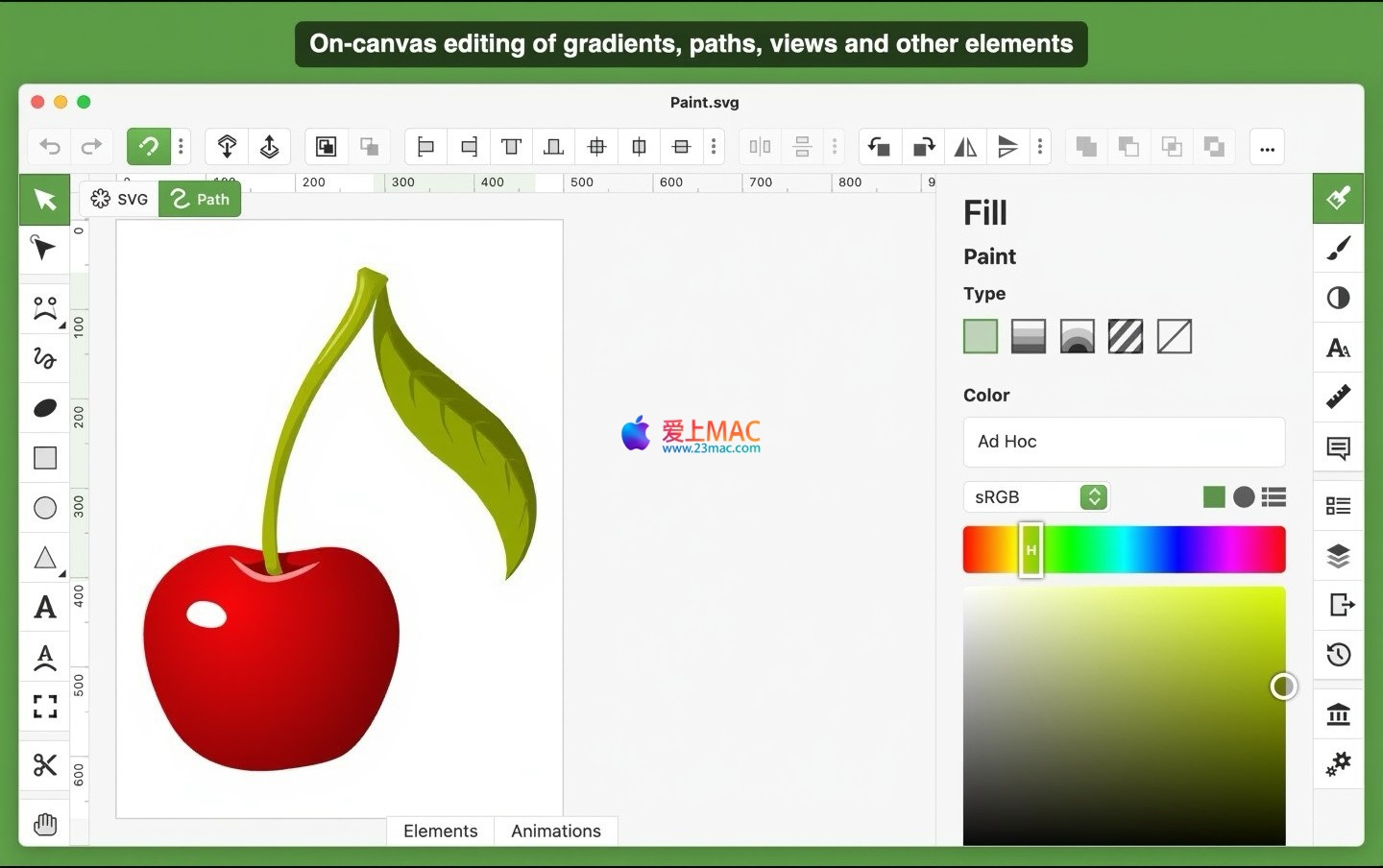1383x868 pixels.
Task: Expand the more options ellipsis menu
Action: click(1267, 147)
